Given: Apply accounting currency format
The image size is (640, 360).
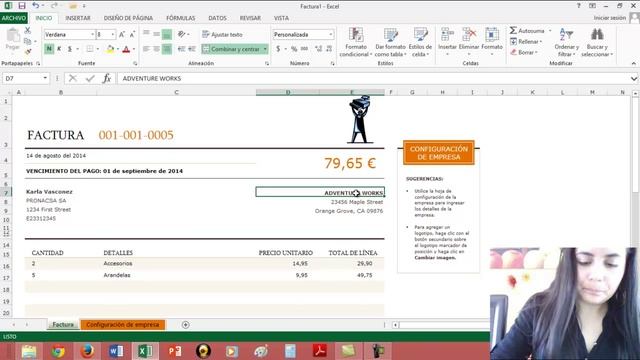Looking at the screenshot, I should click(278, 49).
